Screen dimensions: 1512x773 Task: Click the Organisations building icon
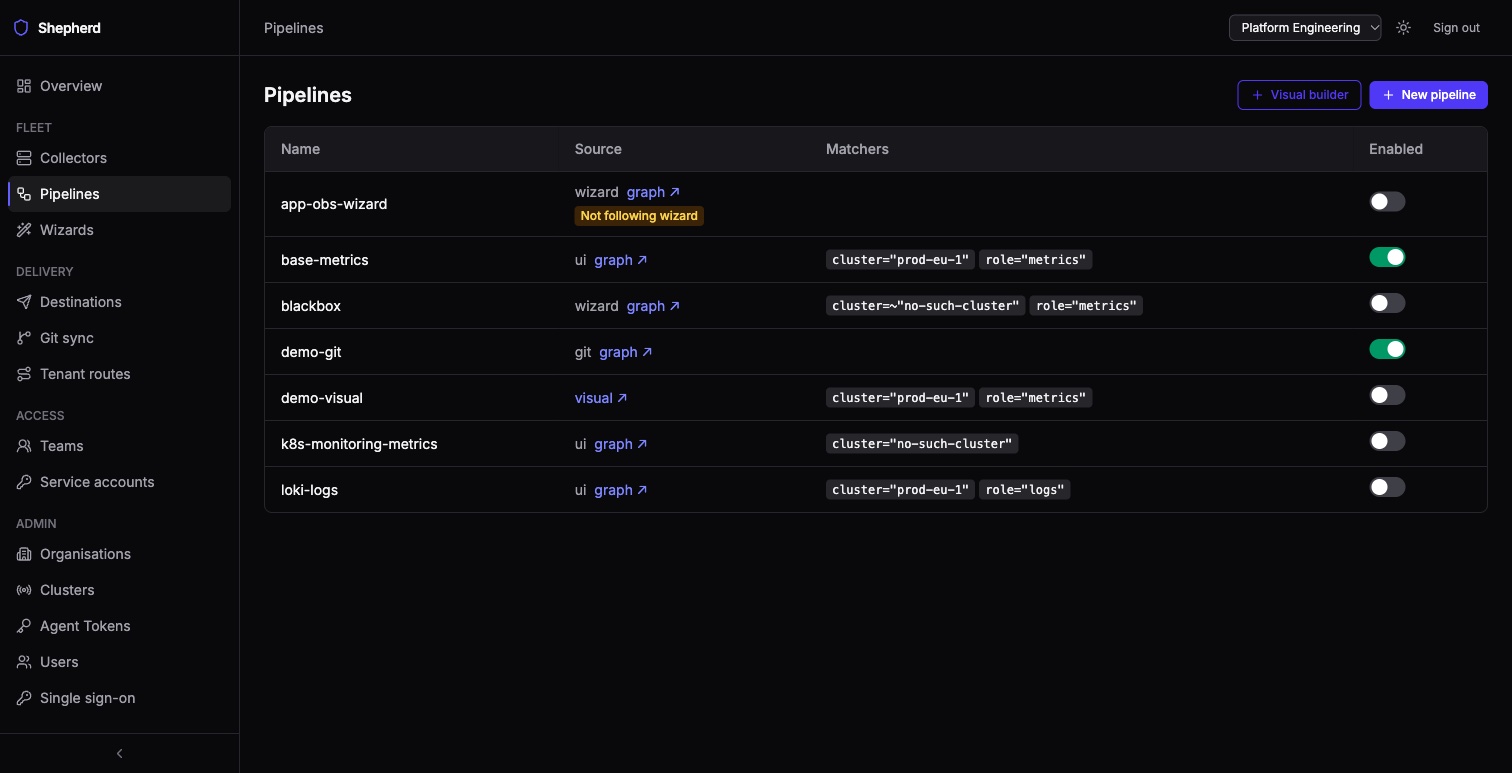pyautogui.click(x=24, y=554)
